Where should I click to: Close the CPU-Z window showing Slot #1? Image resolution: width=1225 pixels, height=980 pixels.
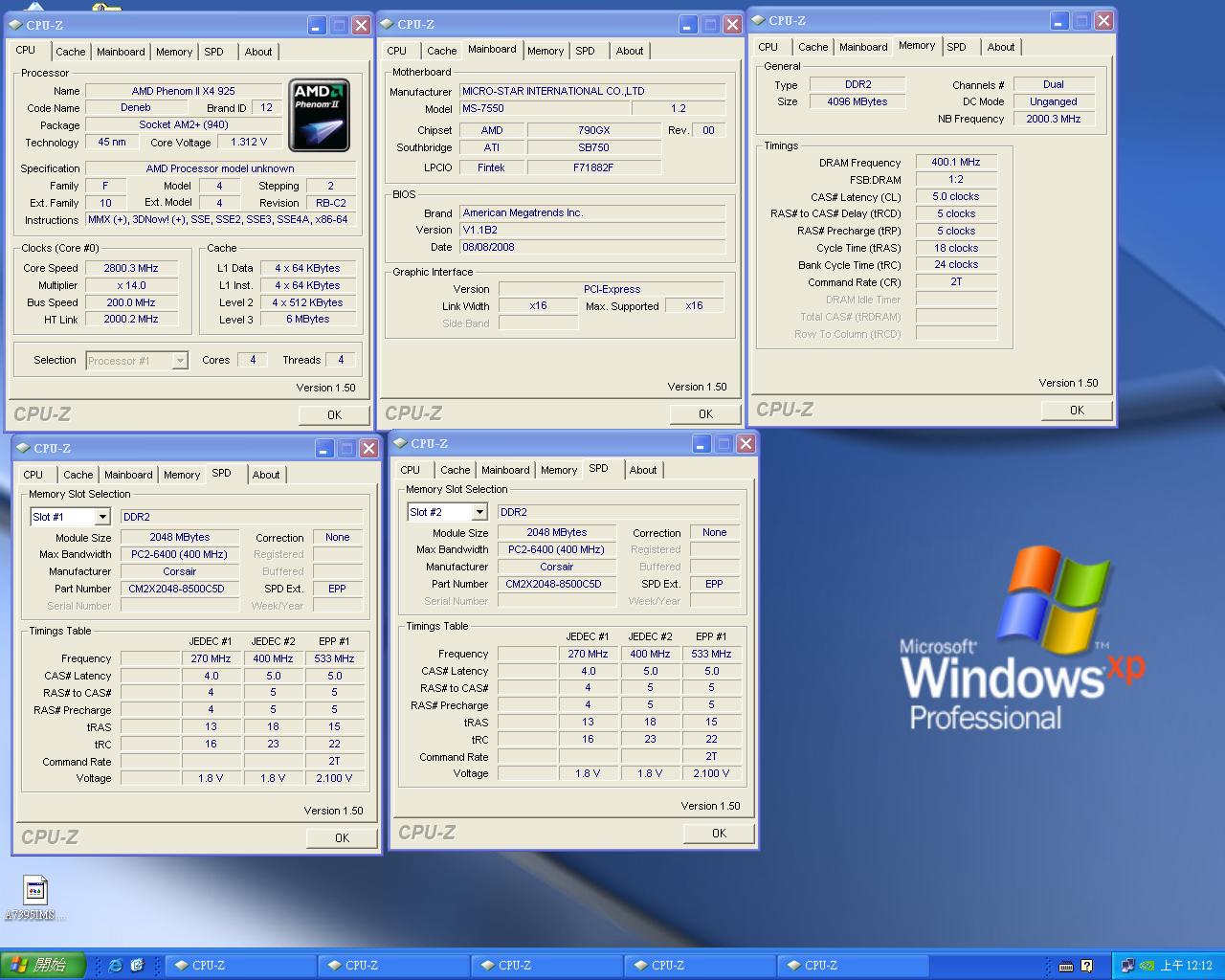[x=368, y=448]
